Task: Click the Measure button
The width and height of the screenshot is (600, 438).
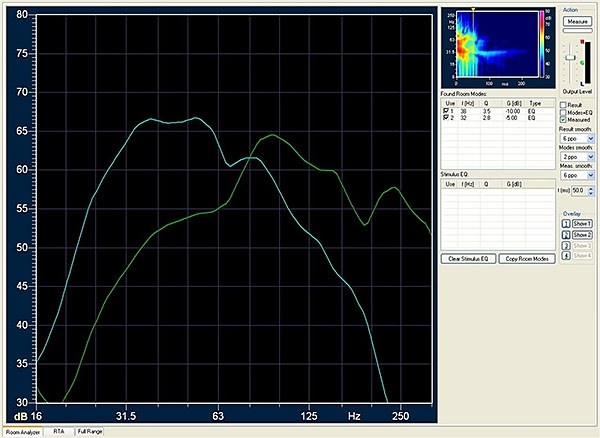Action: click(577, 20)
